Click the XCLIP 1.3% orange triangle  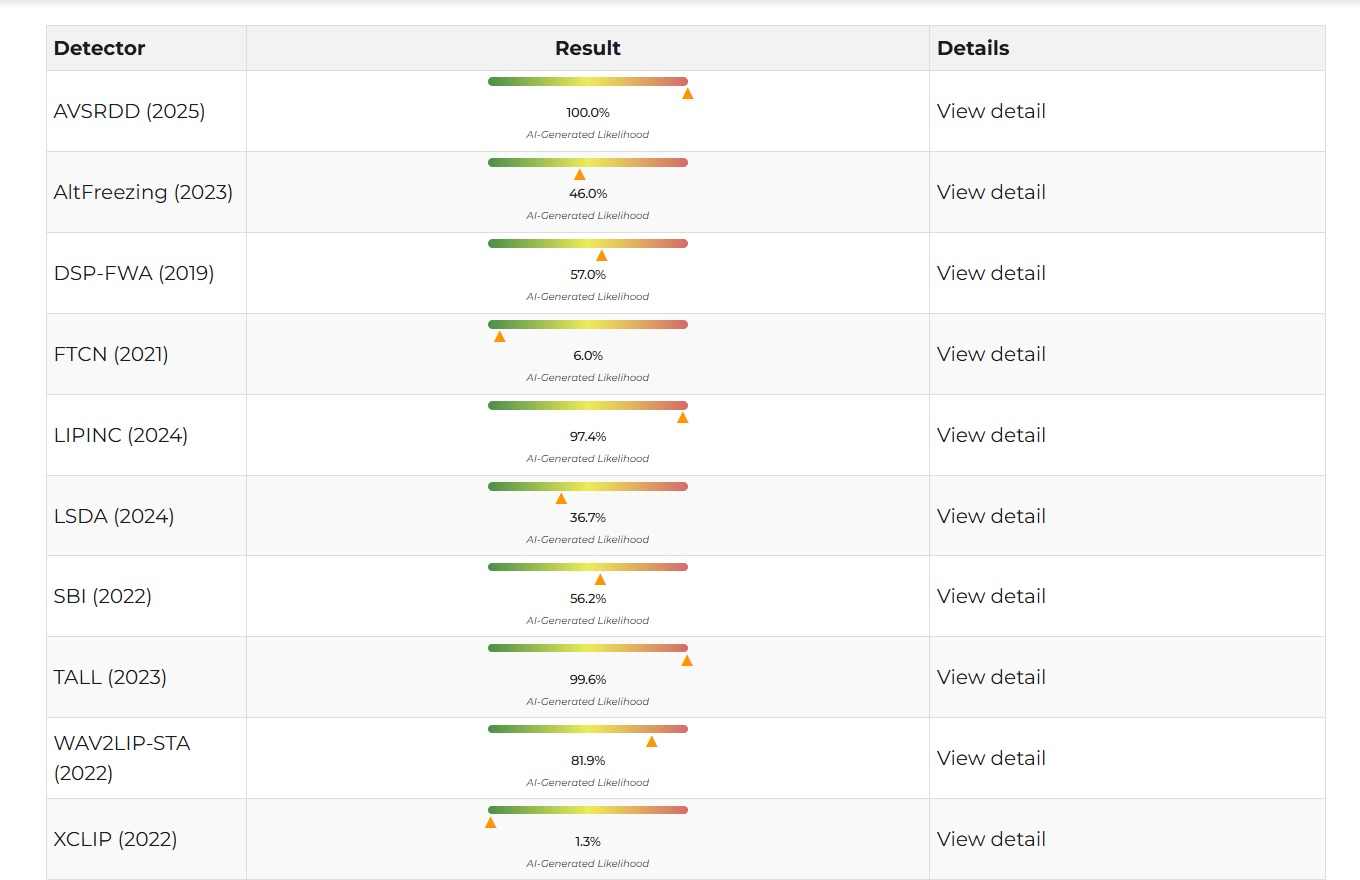(491, 822)
